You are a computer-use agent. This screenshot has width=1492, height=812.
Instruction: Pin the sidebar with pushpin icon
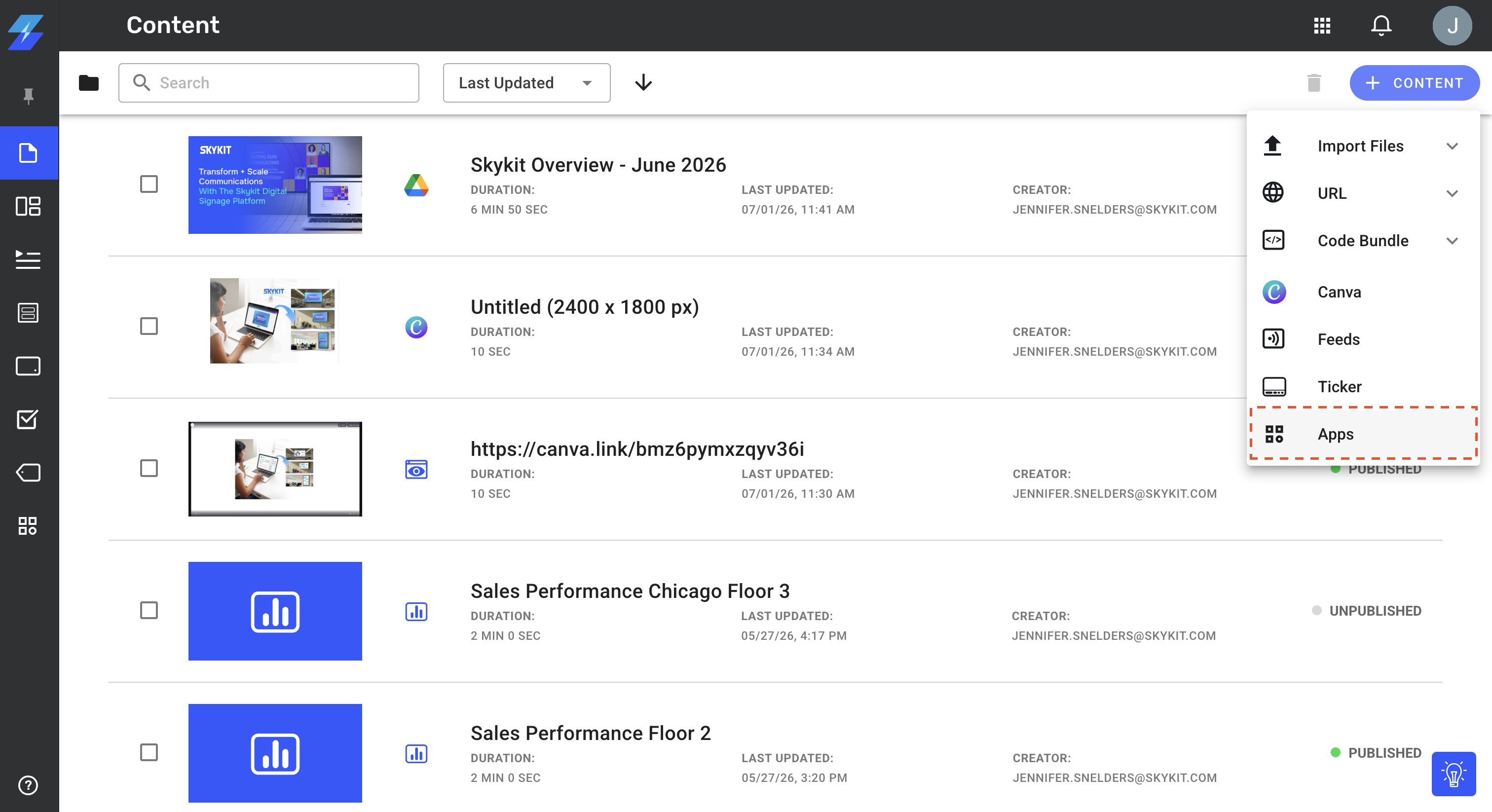tap(29, 96)
